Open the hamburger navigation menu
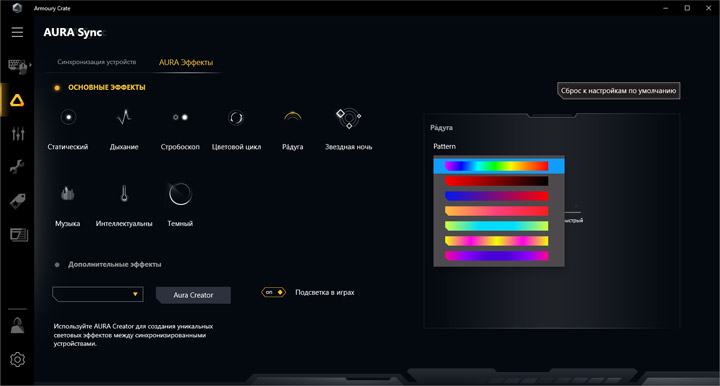 (x=17, y=32)
